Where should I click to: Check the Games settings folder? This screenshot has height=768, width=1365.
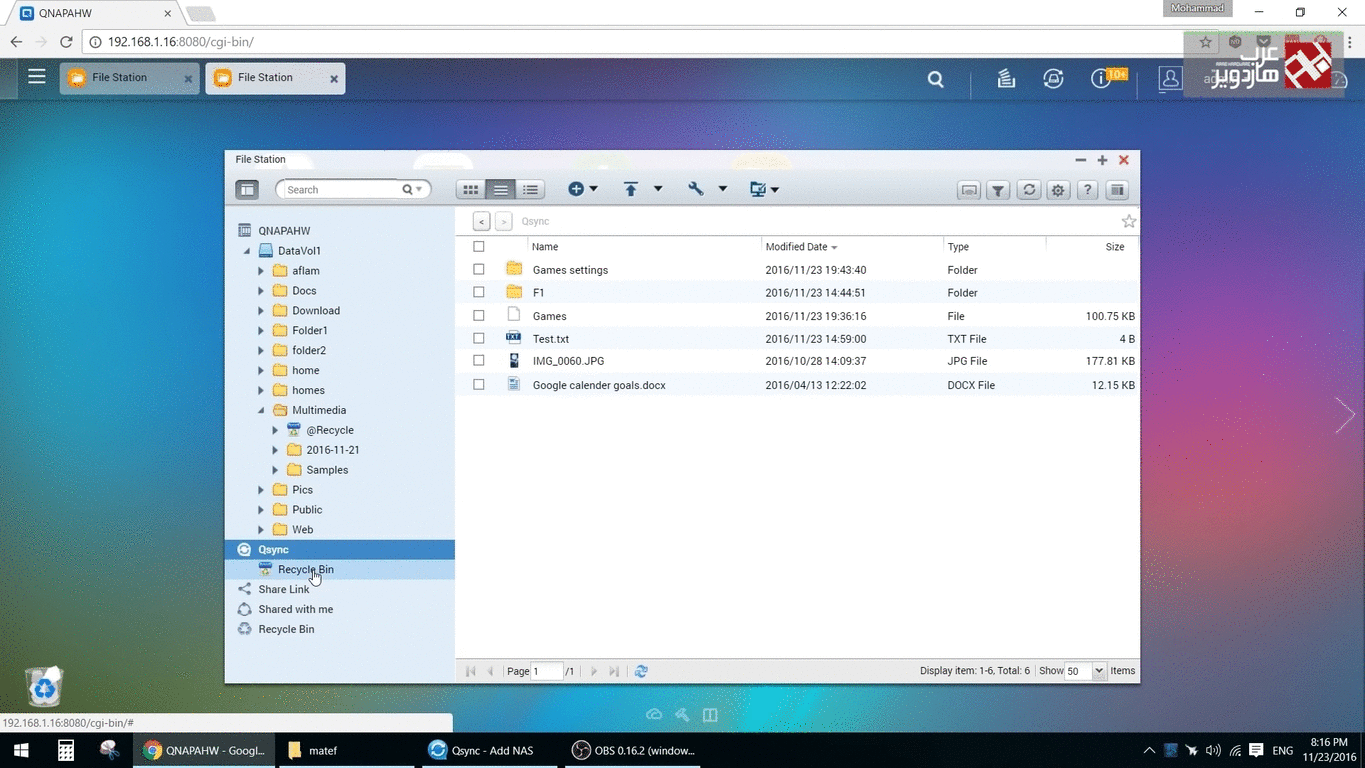pos(479,270)
